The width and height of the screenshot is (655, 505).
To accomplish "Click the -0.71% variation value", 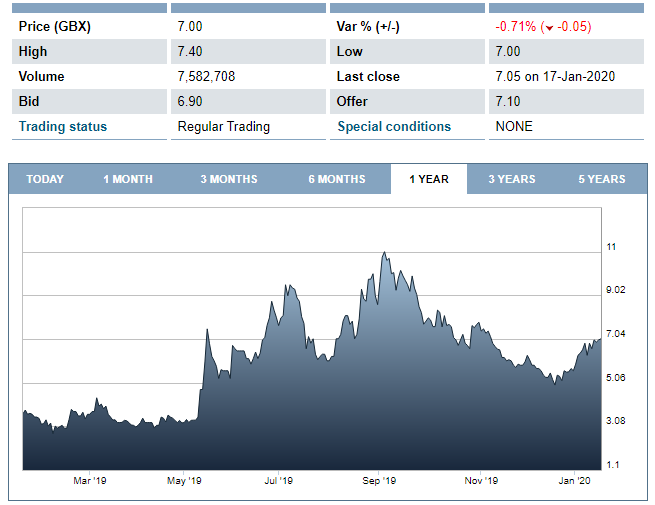I will click(517, 27).
